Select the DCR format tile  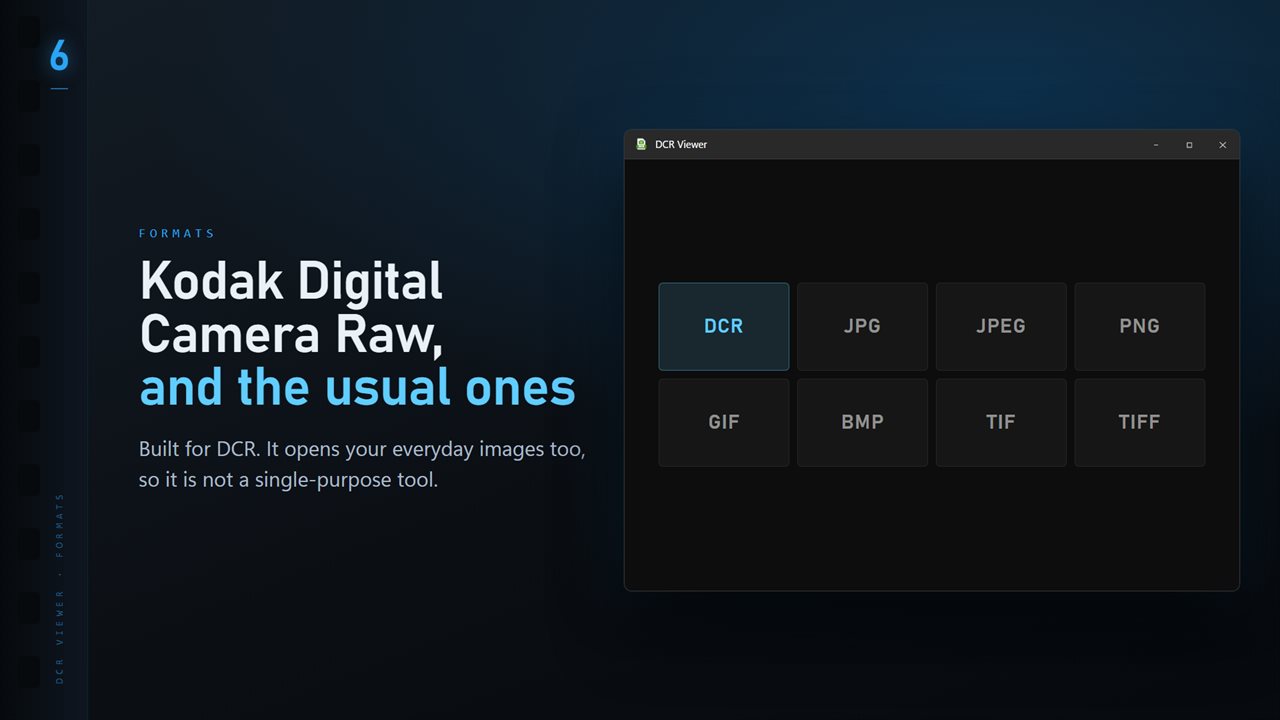(724, 327)
